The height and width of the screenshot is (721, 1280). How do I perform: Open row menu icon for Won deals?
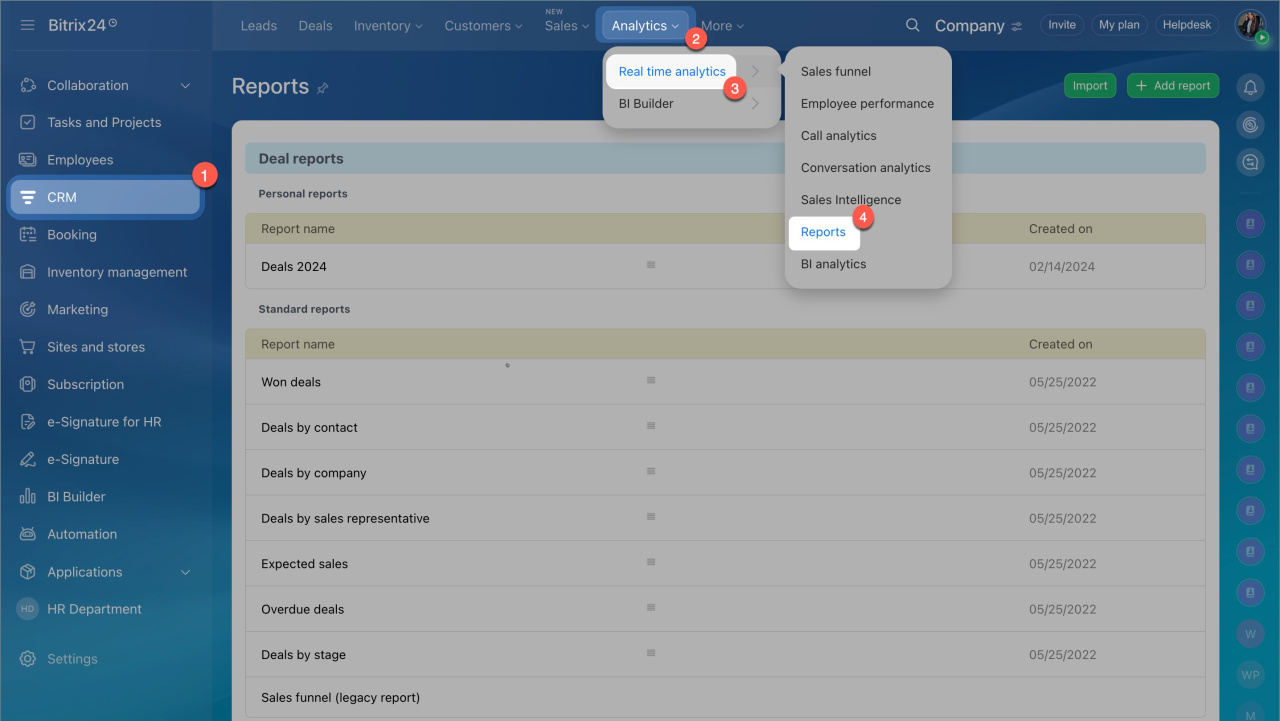click(651, 381)
